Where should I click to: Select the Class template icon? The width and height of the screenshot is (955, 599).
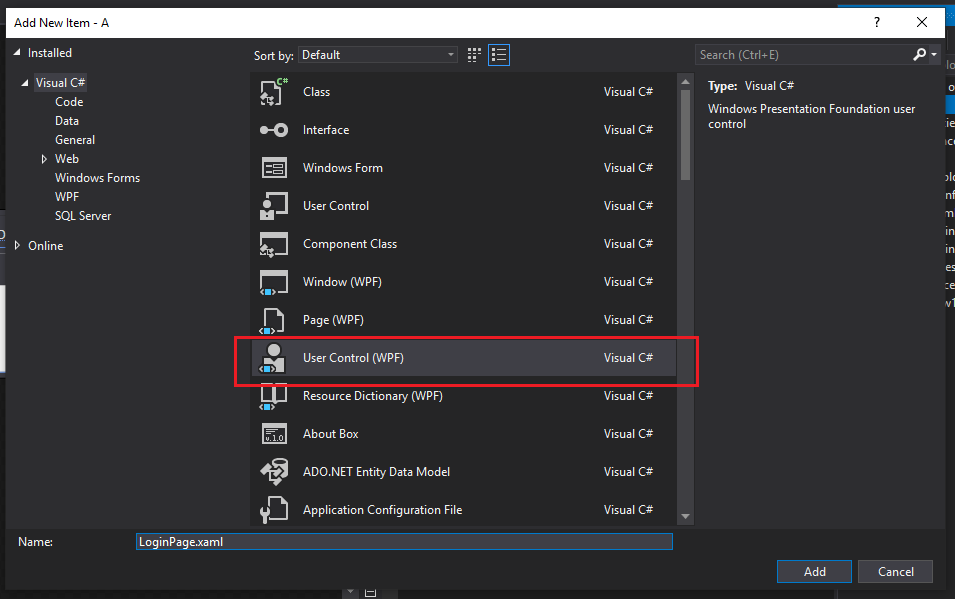pyautogui.click(x=273, y=92)
